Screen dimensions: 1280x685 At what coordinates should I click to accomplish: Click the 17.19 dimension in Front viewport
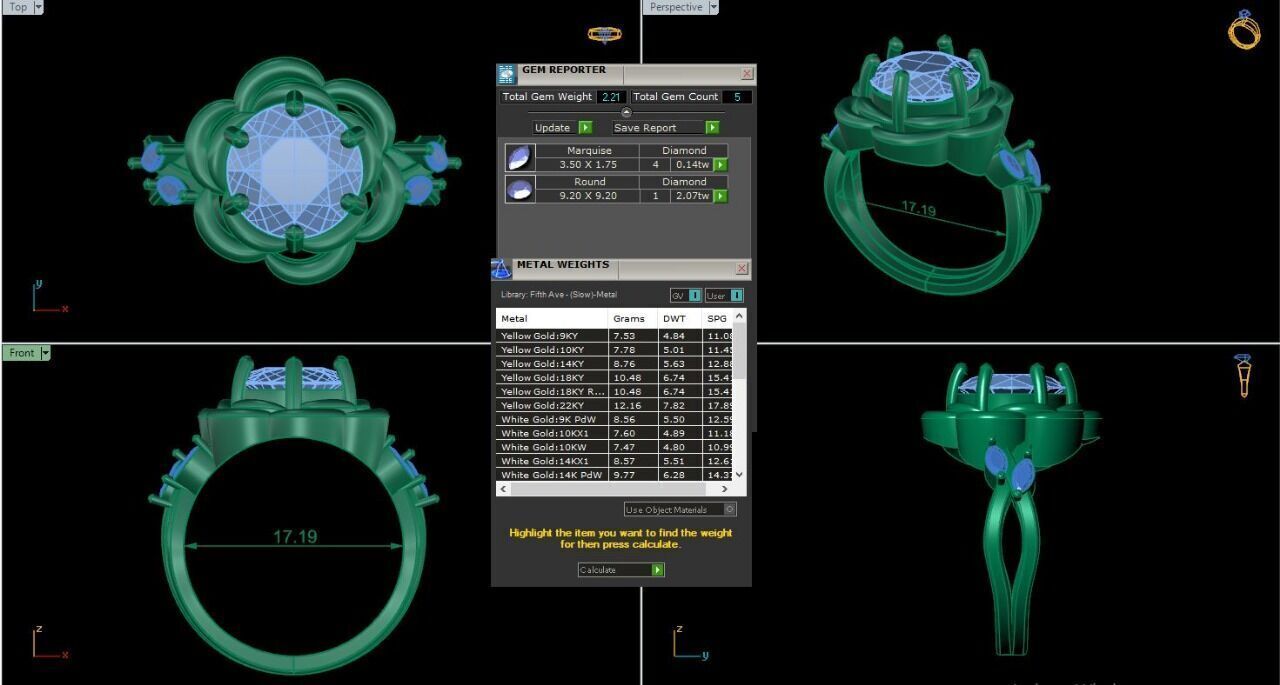(295, 537)
